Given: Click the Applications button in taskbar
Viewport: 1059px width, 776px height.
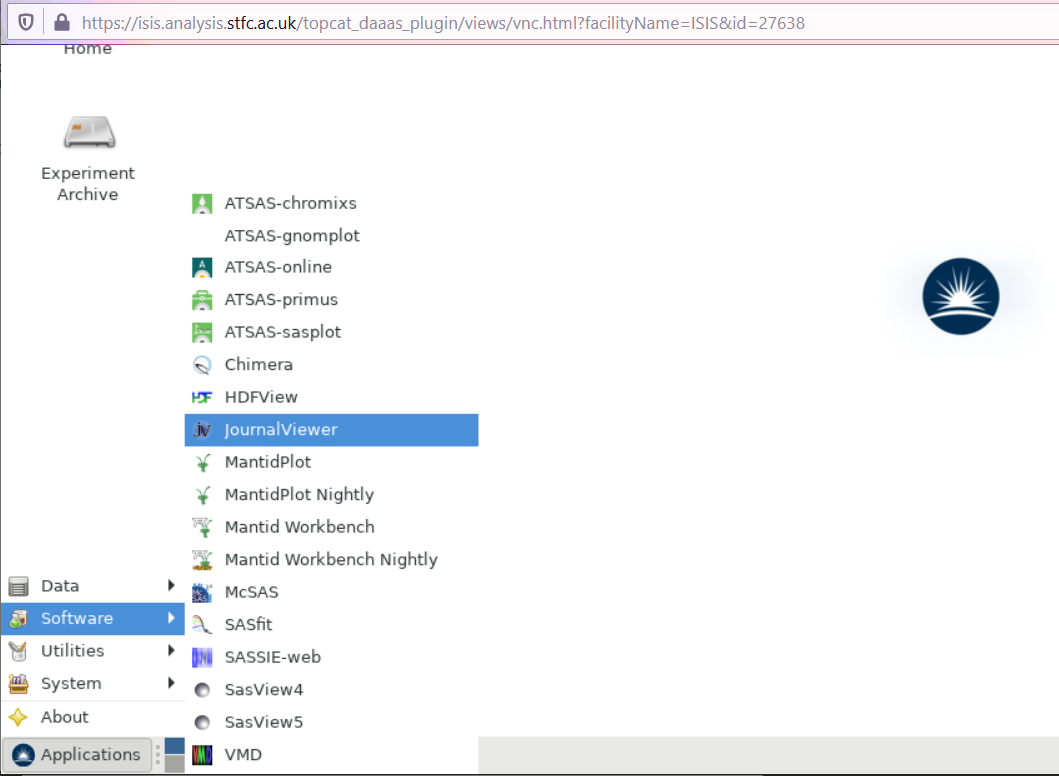Looking at the screenshot, I should point(78,755).
